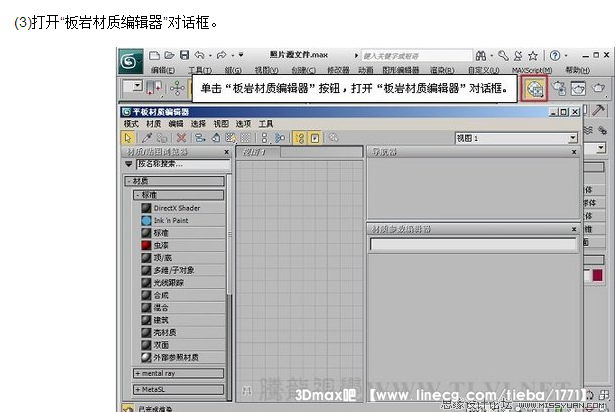Collapse the 标准 subgroup header
This screenshot has width=616, height=412.
tap(179, 194)
